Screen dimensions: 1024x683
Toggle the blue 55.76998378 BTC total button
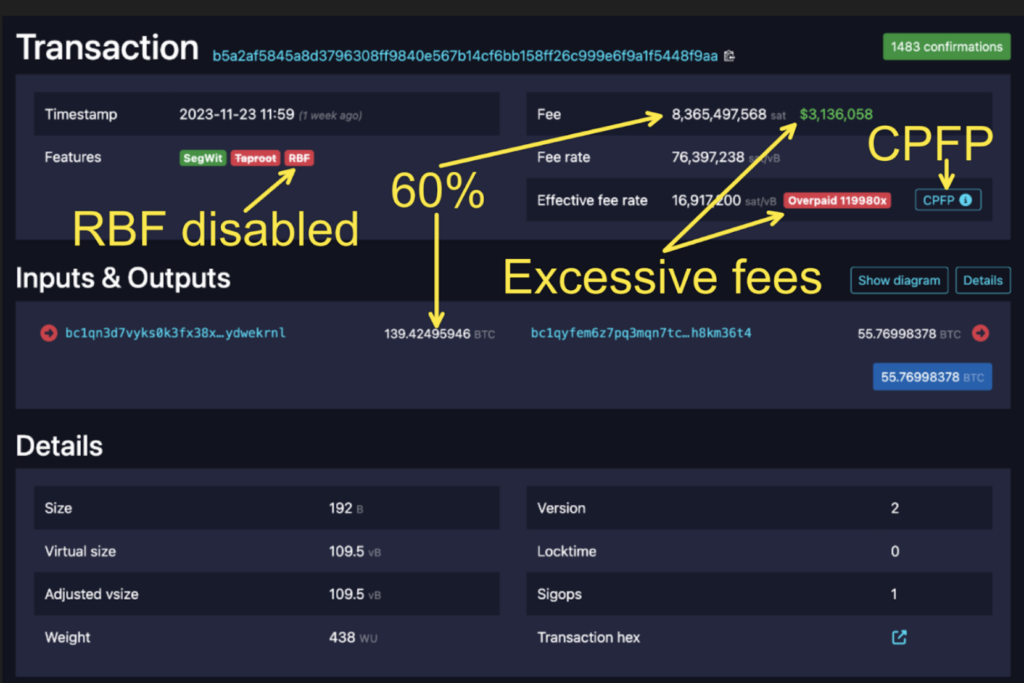tap(931, 377)
